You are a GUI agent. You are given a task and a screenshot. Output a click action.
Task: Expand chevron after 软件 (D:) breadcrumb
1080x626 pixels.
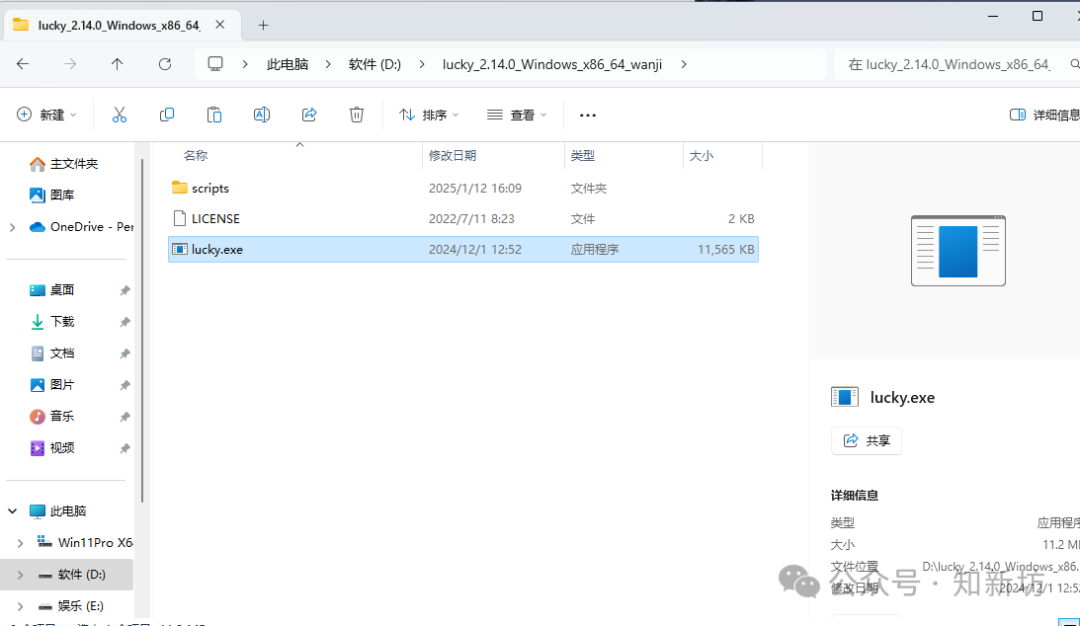click(422, 64)
